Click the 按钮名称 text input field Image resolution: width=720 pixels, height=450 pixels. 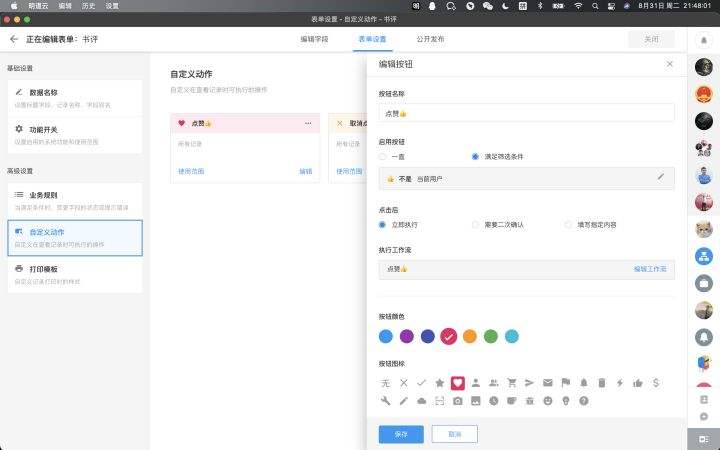(x=526, y=113)
